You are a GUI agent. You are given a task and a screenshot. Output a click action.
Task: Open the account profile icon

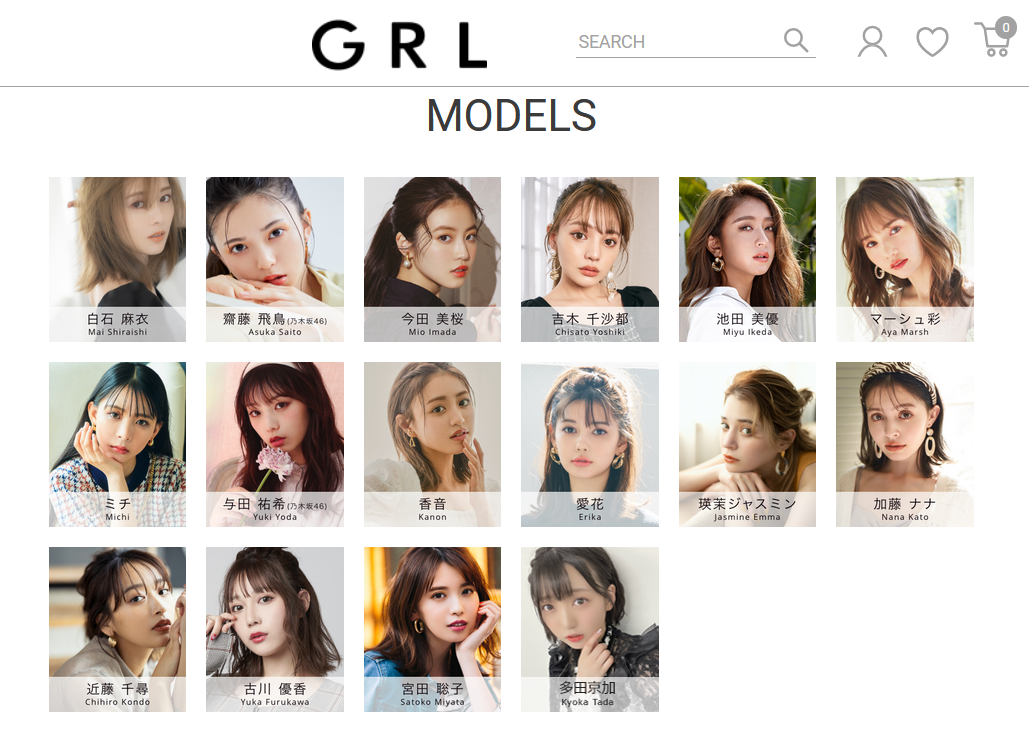[x=872, y=41]
